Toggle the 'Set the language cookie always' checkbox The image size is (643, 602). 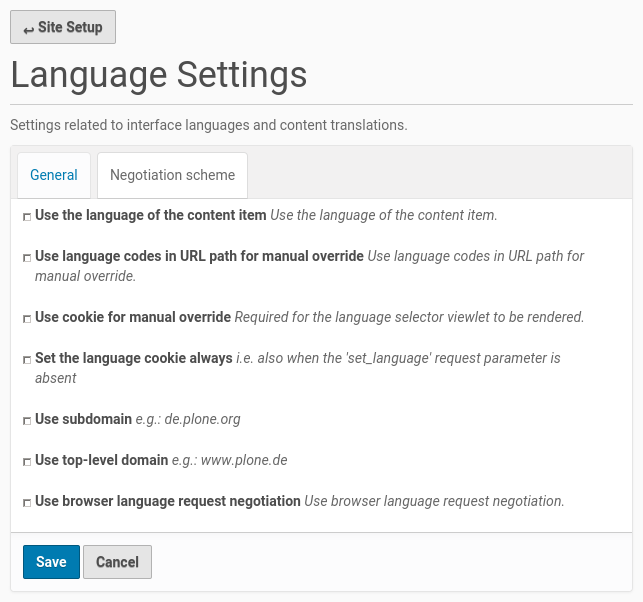[27, 359]
